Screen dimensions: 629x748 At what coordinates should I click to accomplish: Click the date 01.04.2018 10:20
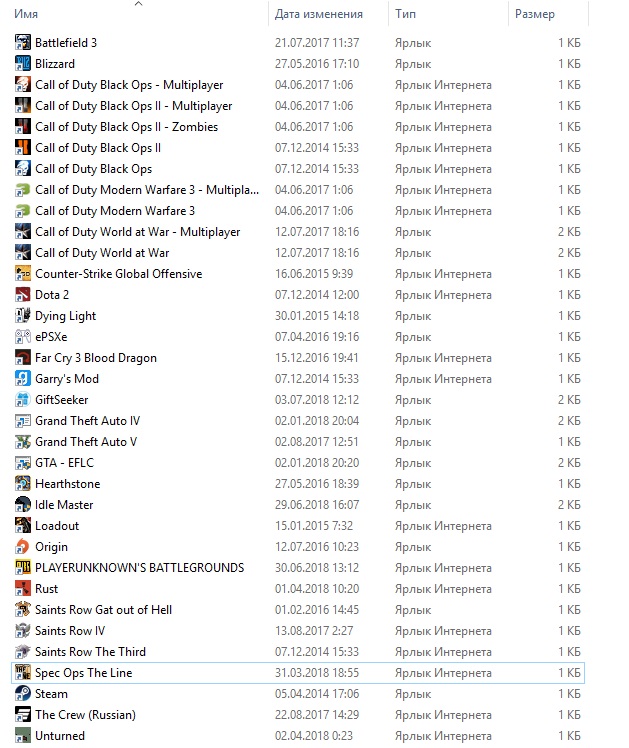317,589
